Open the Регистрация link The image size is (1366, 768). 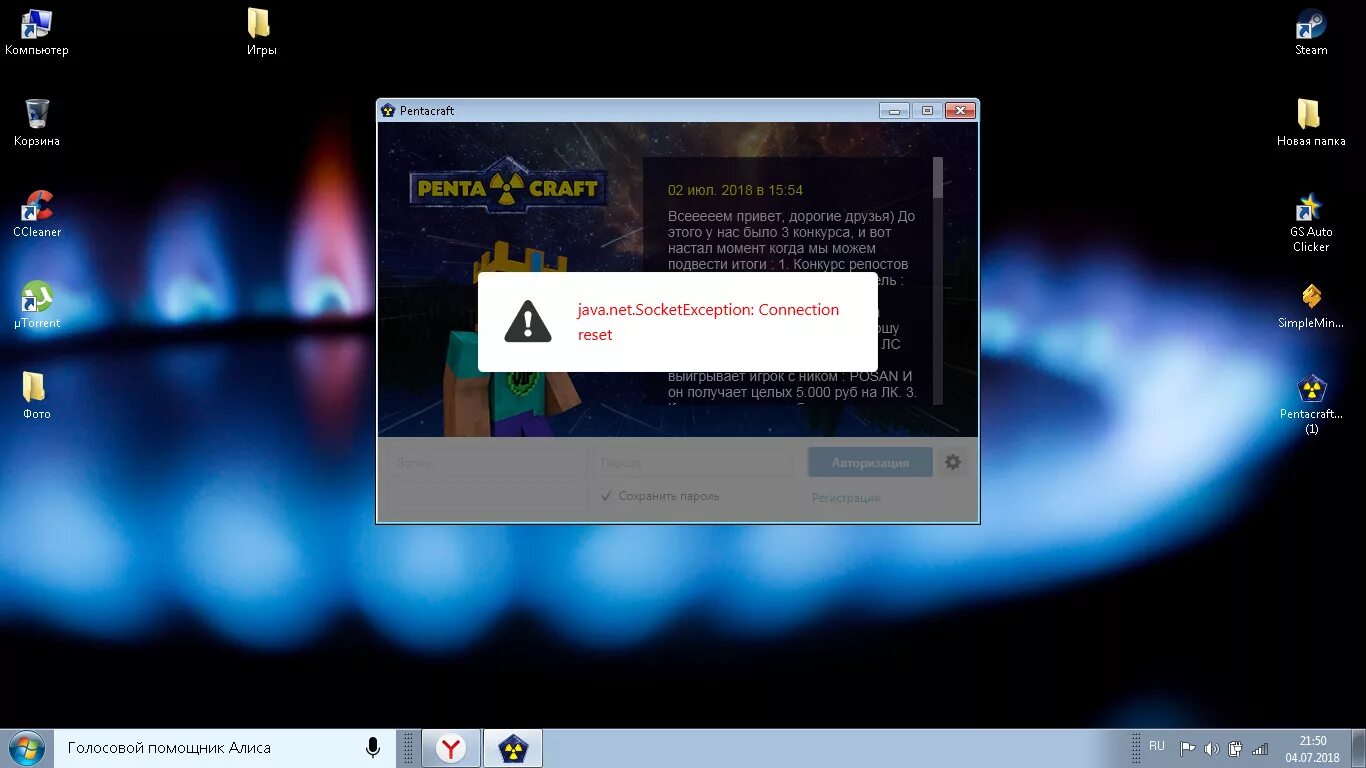click(846, 497)
